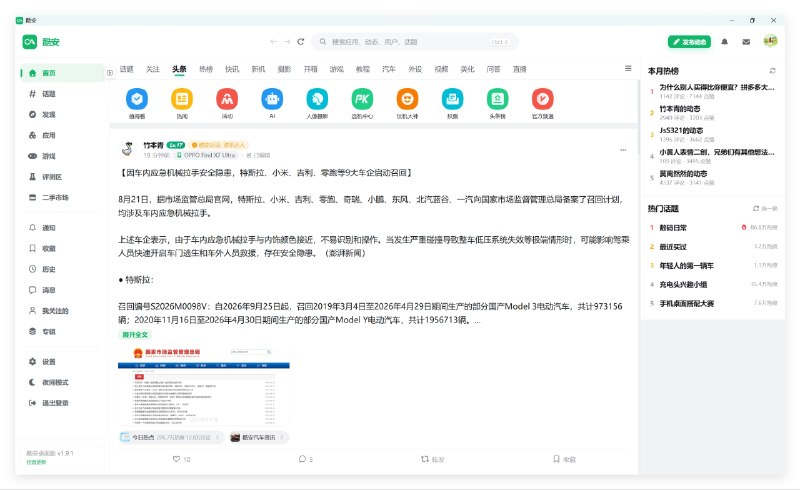Open the tab list hamburger menu
Screen dimensions: 800x490
(x=628, y=68)
